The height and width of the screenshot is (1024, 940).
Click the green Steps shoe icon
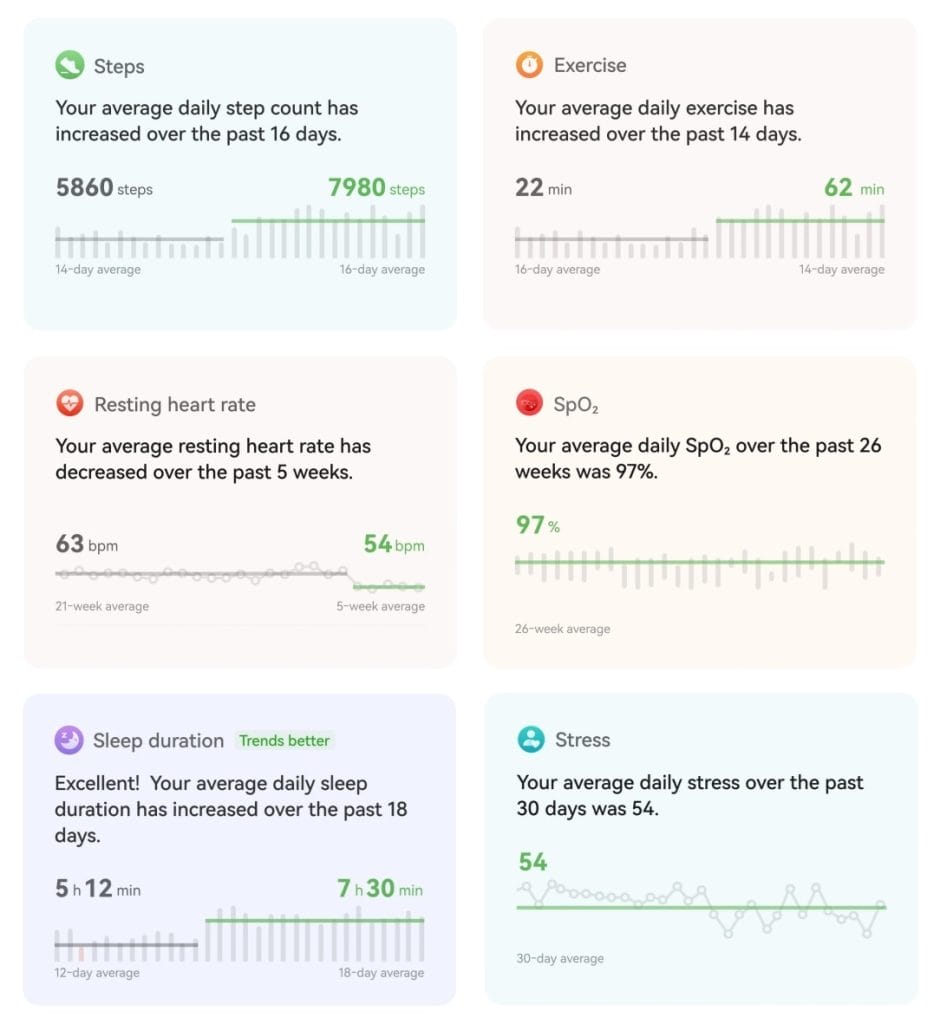point(69,67)
